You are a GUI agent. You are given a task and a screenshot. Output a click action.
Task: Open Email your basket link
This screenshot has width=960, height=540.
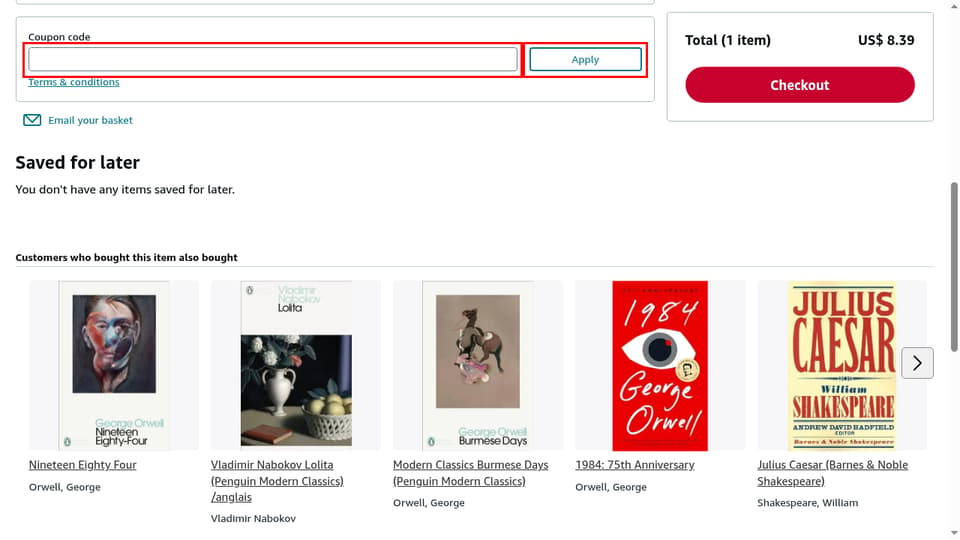[90, 120]
